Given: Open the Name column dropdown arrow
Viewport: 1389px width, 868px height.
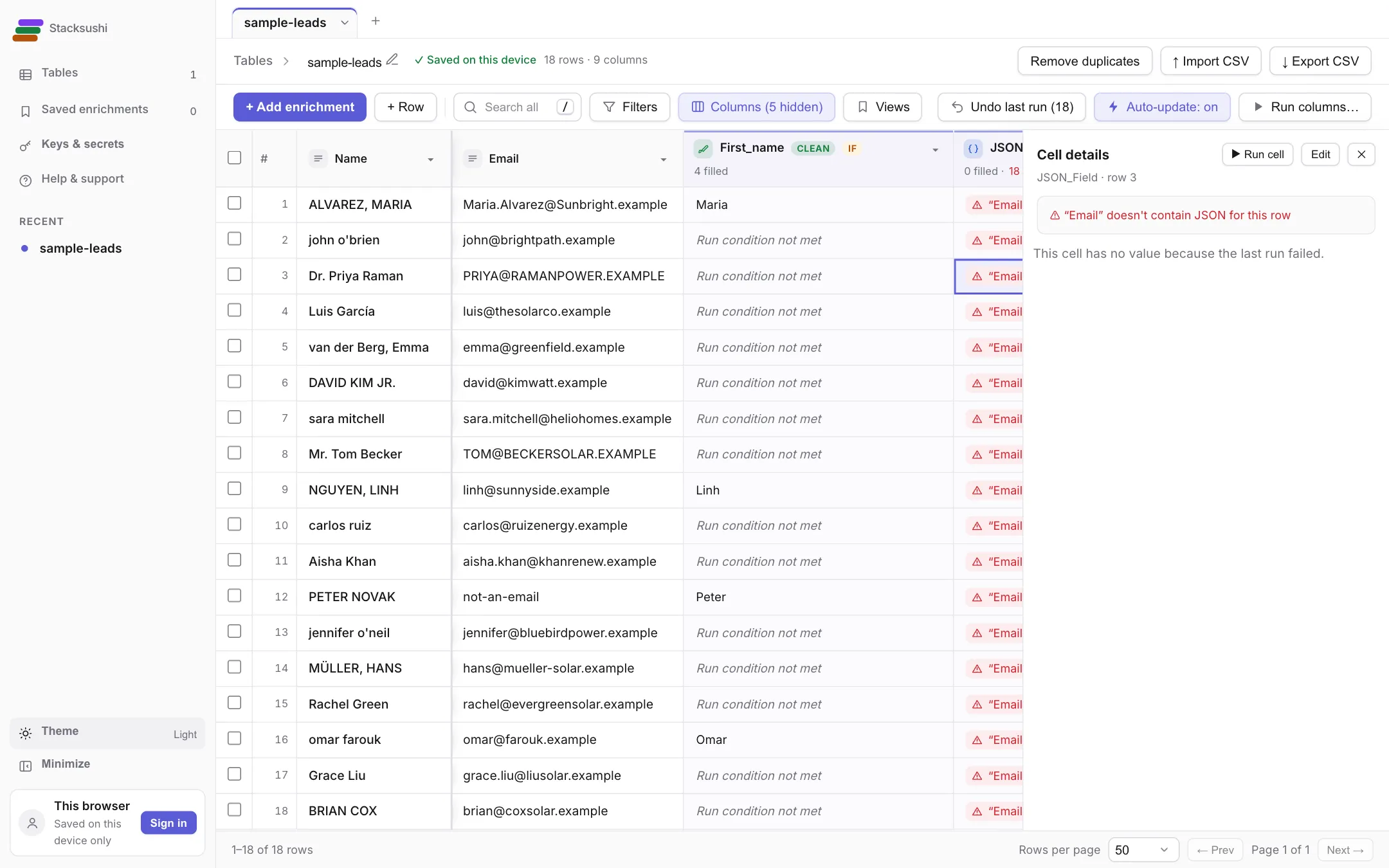Looking at the screenshot, I should tap(431, 159).
